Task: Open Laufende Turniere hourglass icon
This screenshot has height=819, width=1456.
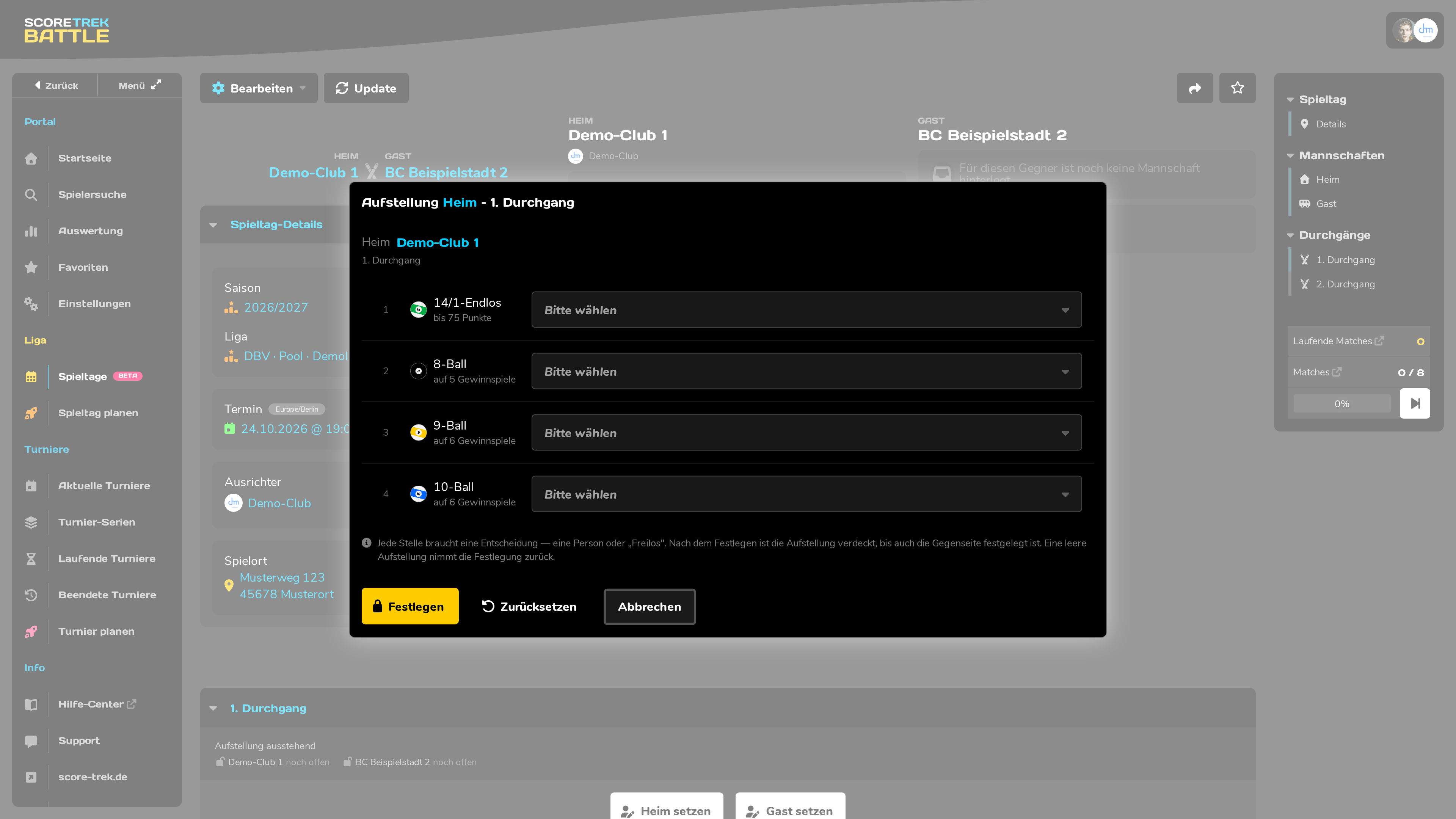Action: (31, 559)
